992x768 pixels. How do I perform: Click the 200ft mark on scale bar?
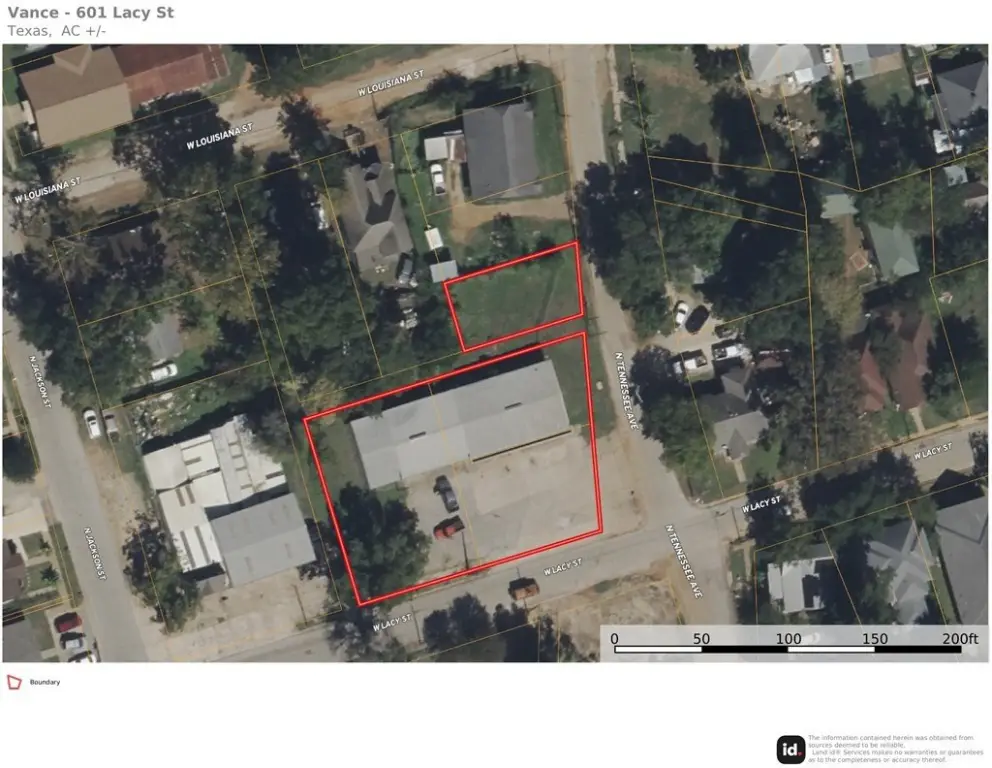click(x=960, y=638)
